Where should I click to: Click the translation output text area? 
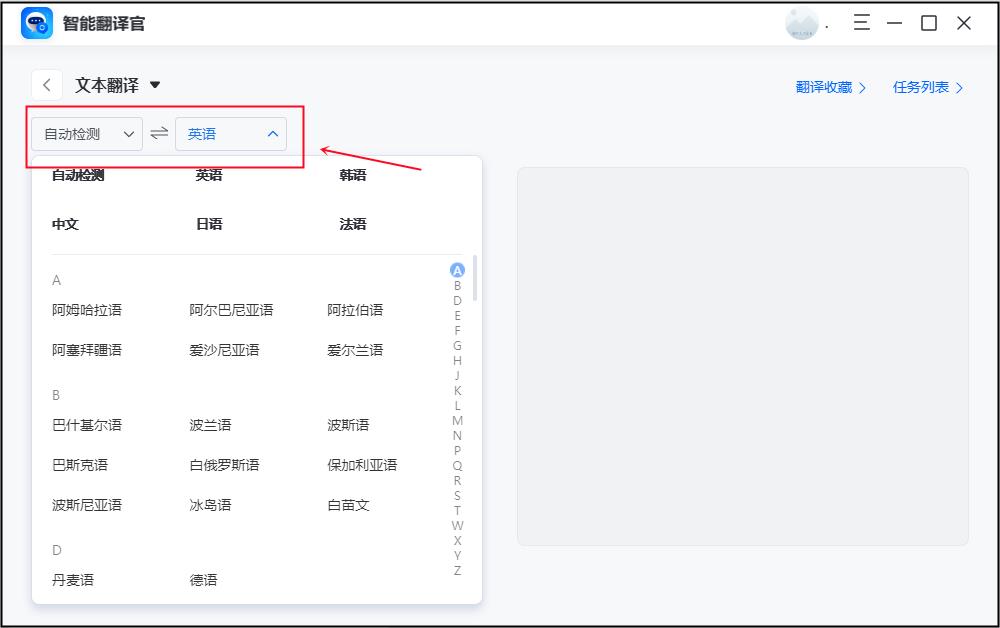[x=742, y=356]
